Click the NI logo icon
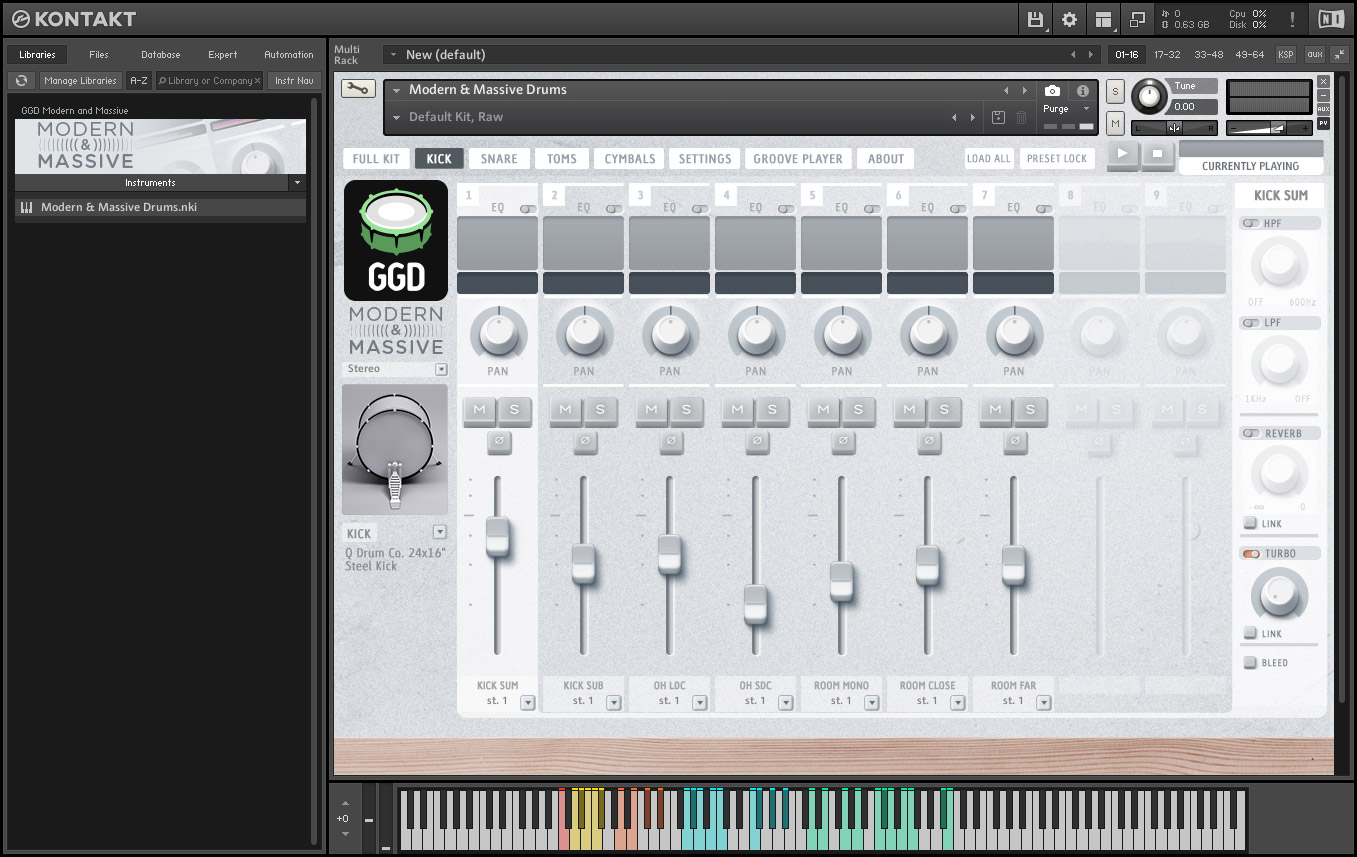Viewport: 1357px width, 857px height. coord(1331,19)
